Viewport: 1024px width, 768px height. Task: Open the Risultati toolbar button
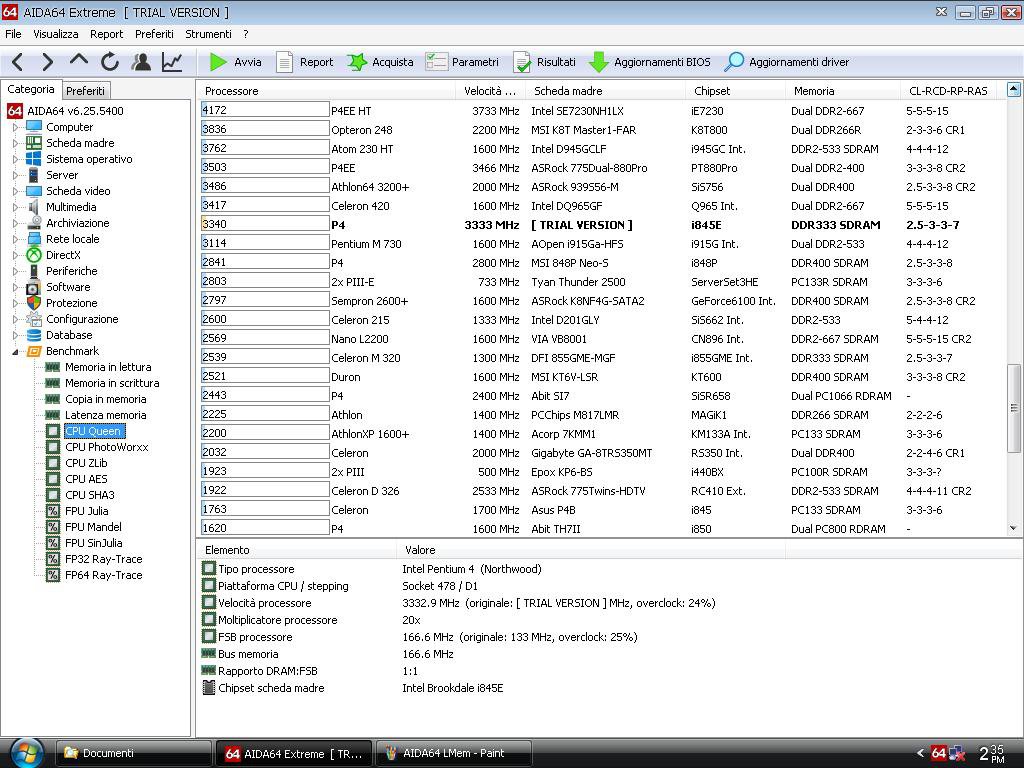(545, 62)
